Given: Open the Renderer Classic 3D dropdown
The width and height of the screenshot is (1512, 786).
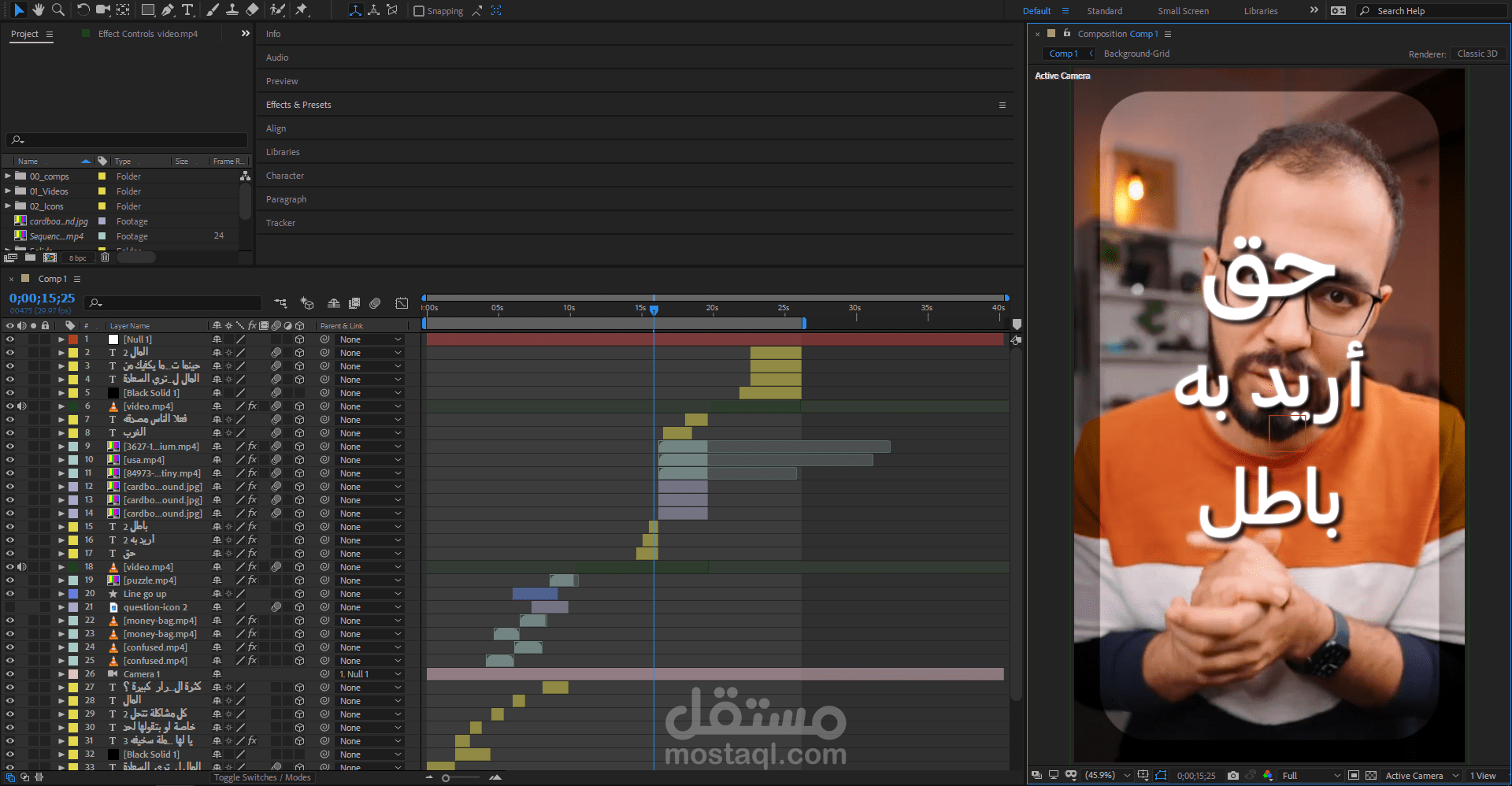Looking at the screenshot, I should (1478, 54).
